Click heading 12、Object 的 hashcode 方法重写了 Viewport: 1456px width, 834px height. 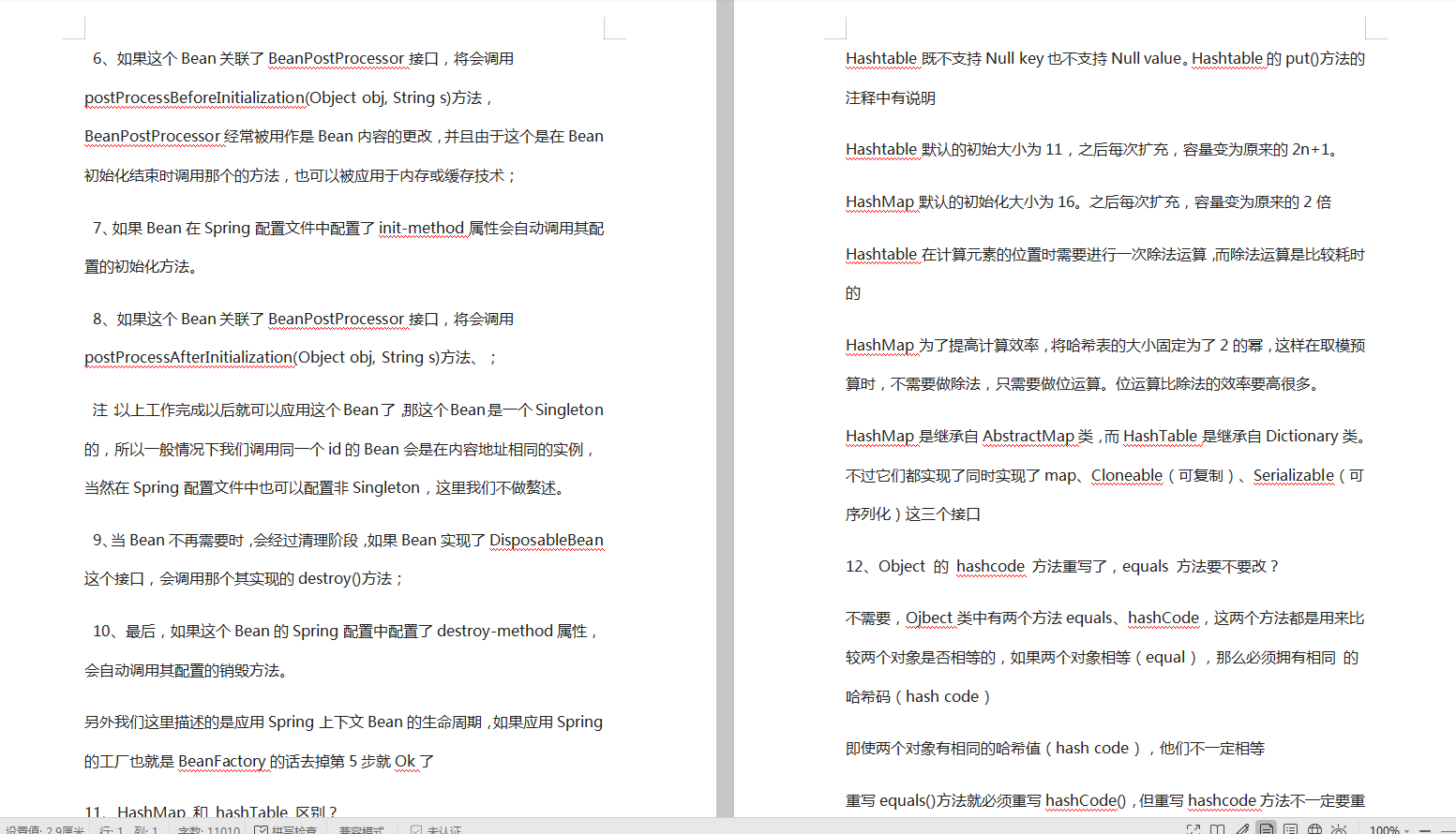(980, 566)
